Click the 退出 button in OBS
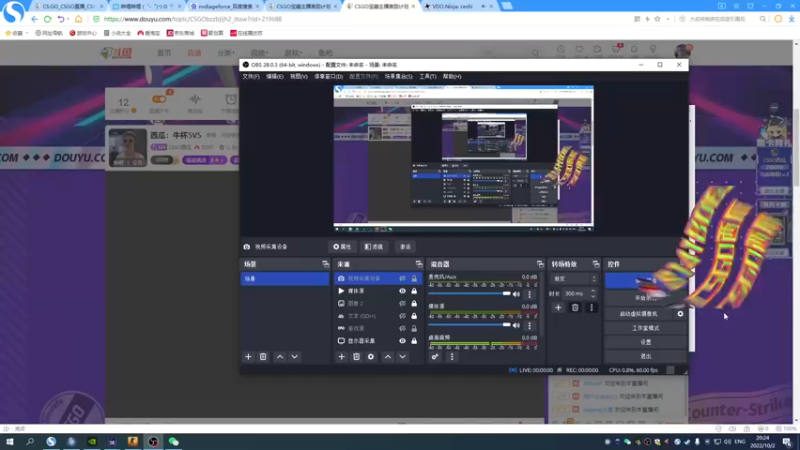The image size is (800, 450). [645, 356]
